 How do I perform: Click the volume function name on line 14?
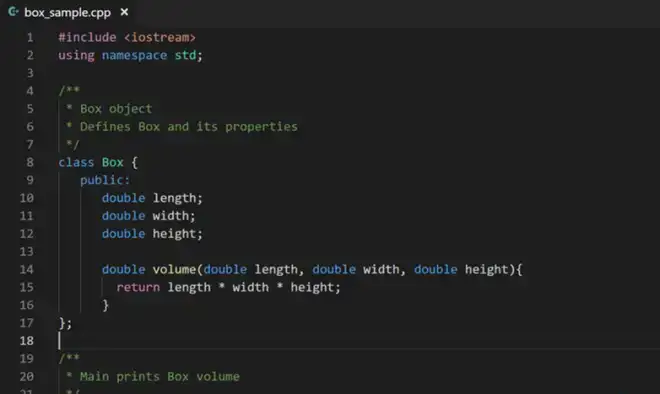[174, 269]
